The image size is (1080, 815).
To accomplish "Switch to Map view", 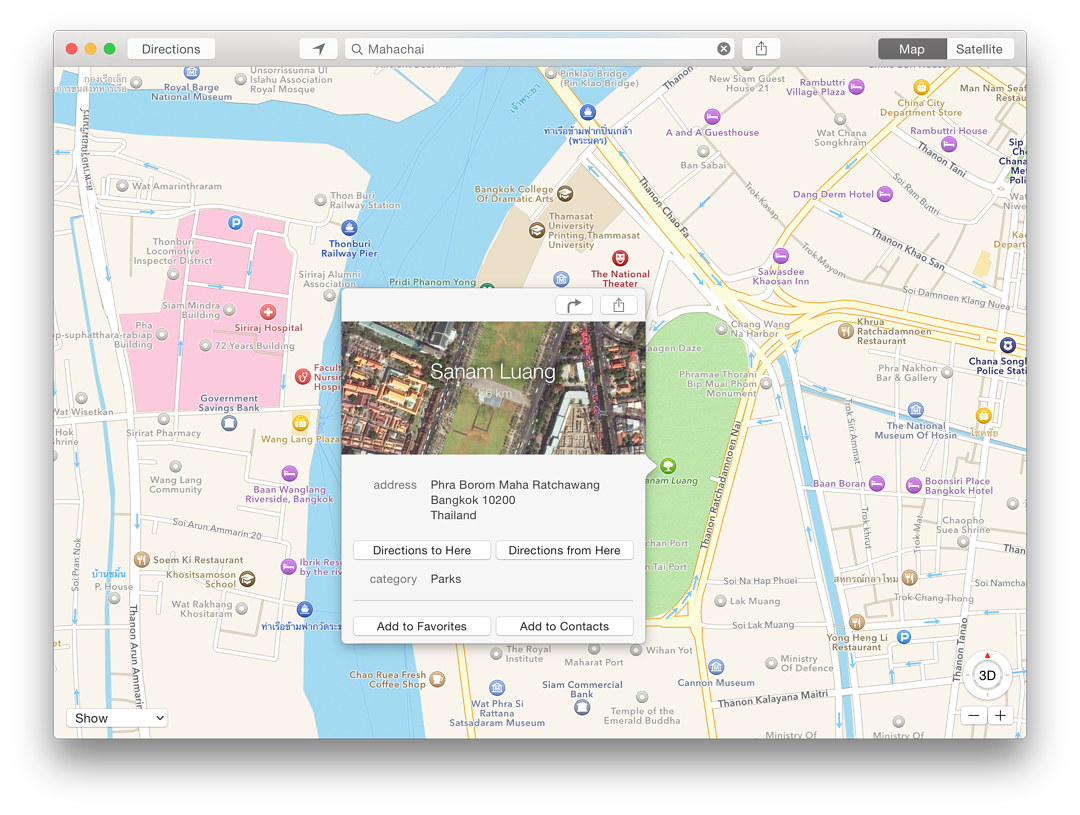I will point(911,49).
